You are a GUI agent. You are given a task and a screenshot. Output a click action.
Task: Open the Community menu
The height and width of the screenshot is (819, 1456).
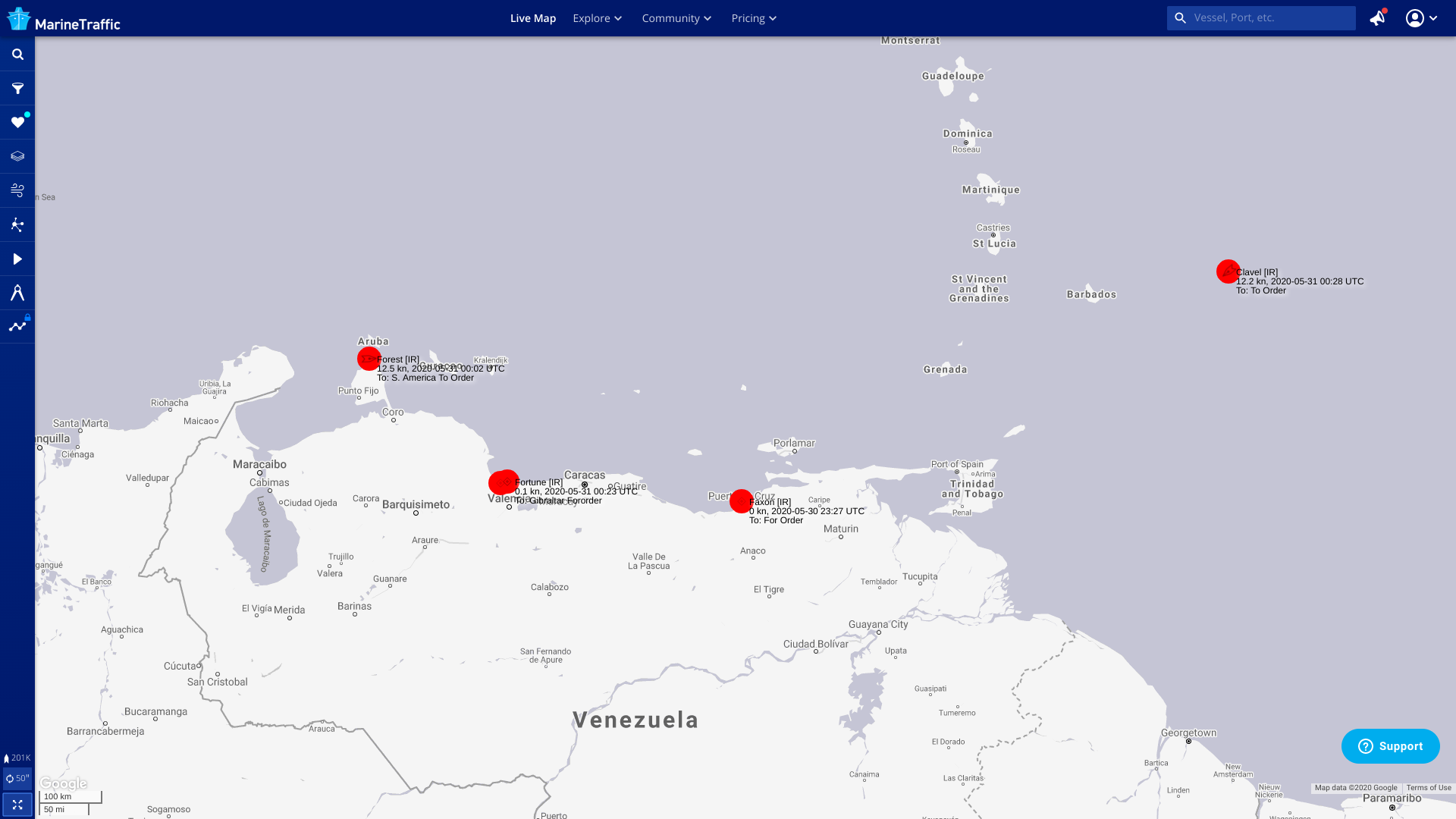click(x=676, y=18)
